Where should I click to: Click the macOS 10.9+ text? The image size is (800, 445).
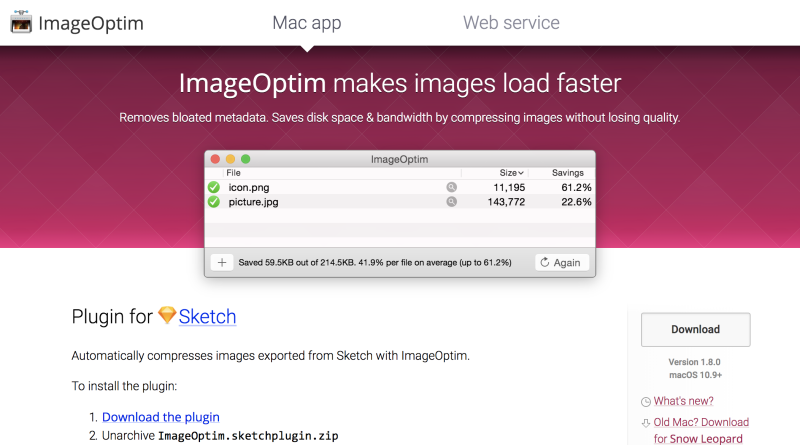tap(695, 375)
